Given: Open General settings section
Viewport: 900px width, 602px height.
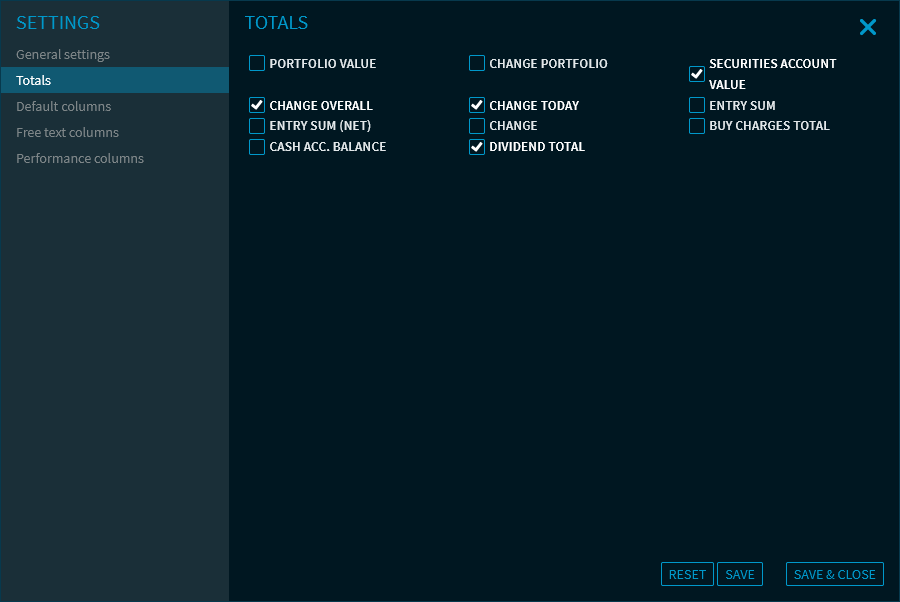Looking at the screenshot, I should [x=63, y=55].
